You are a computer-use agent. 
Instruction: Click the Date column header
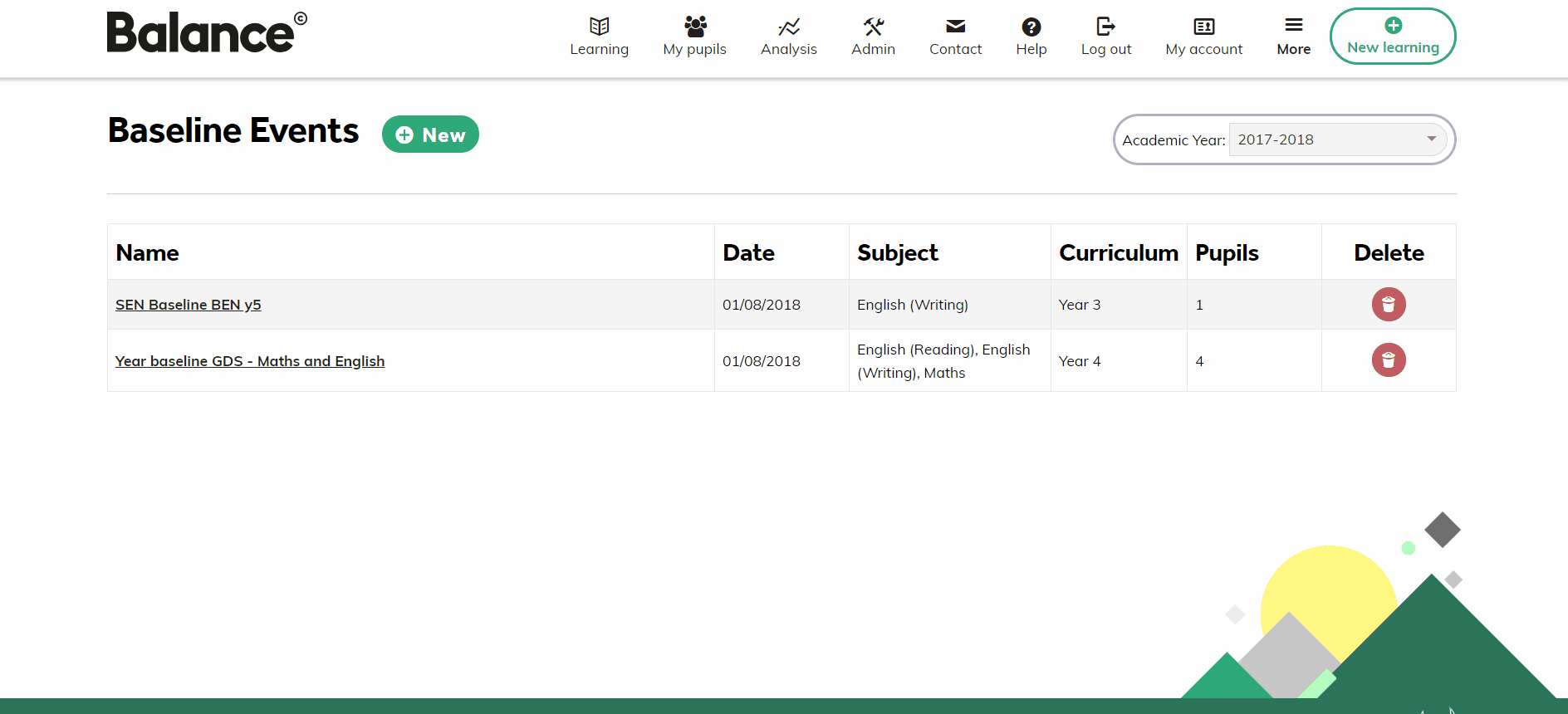point(748,252)
